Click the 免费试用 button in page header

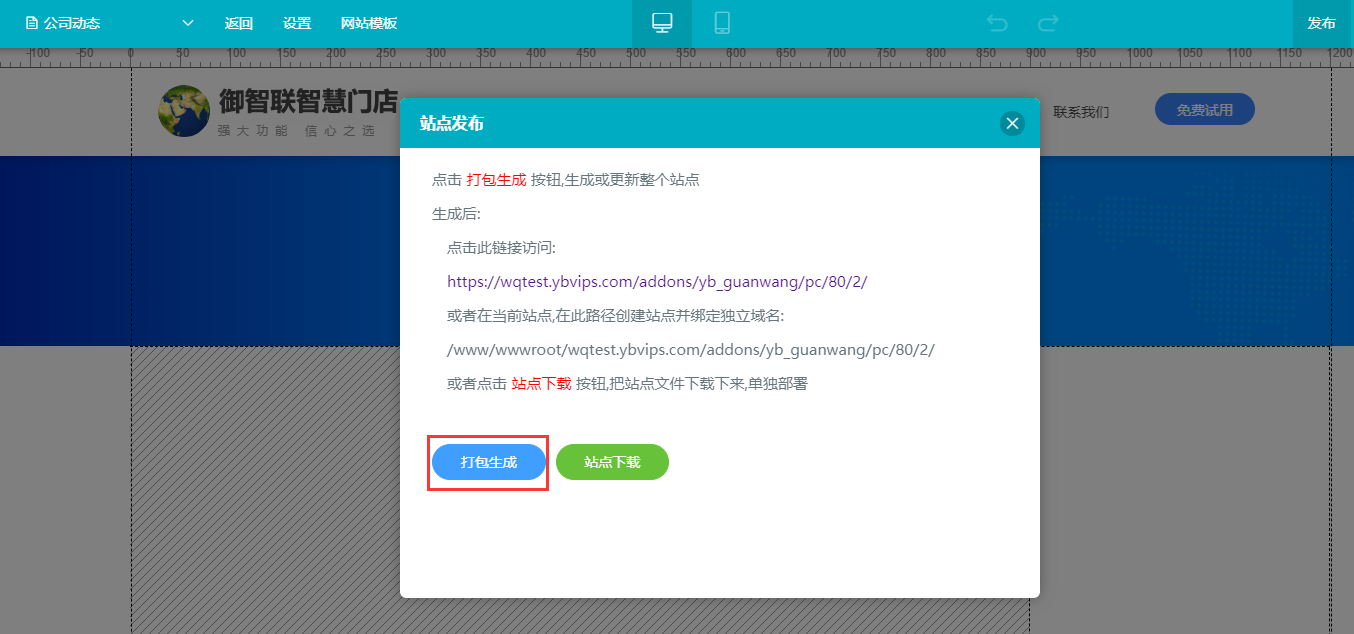1204,110
